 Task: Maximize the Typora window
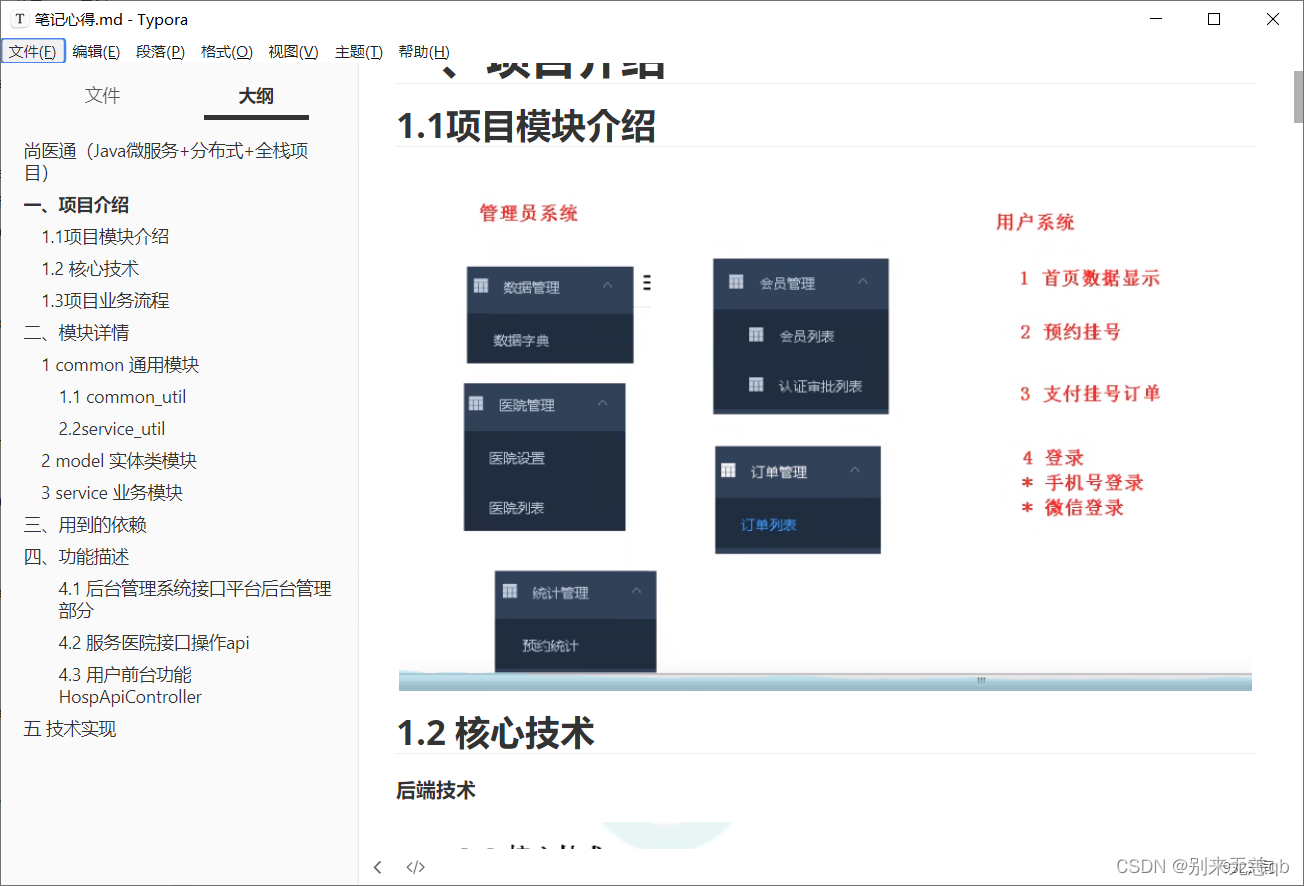pyautogui.click(x=1214, y=19)
